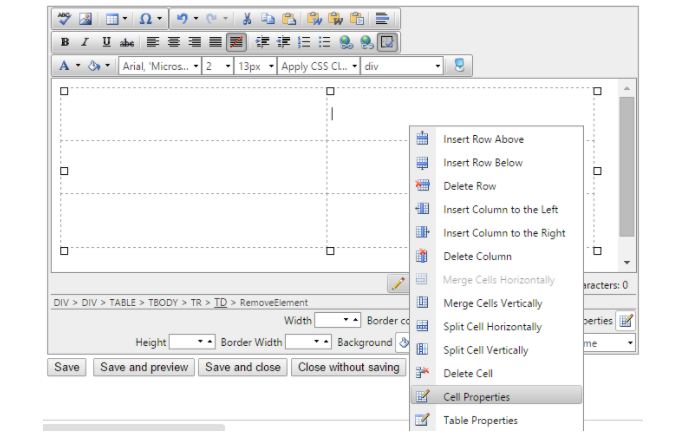Insert a numbered list

(x=304, y=42)
